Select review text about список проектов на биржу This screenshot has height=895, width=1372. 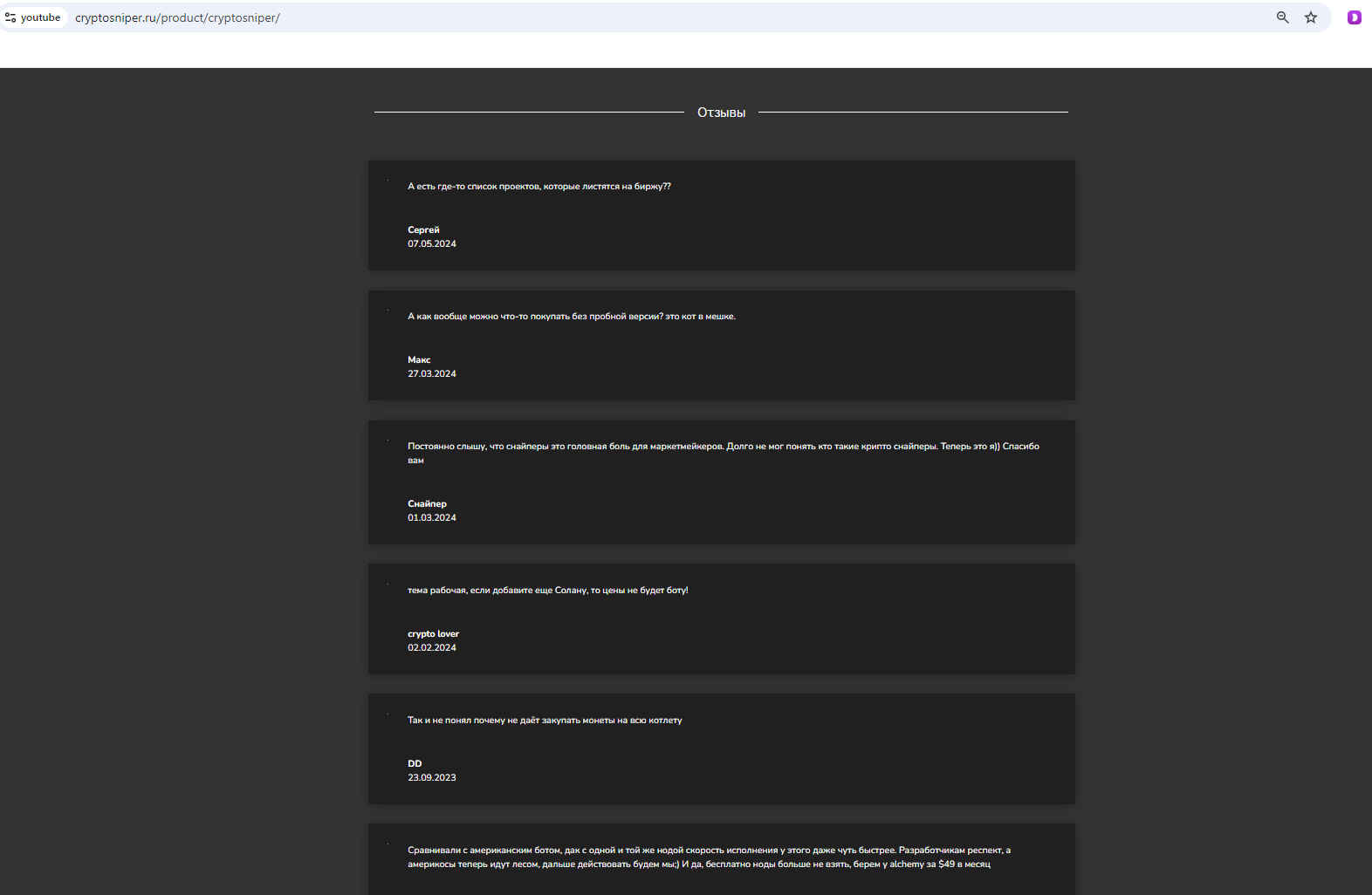[539, 187]
